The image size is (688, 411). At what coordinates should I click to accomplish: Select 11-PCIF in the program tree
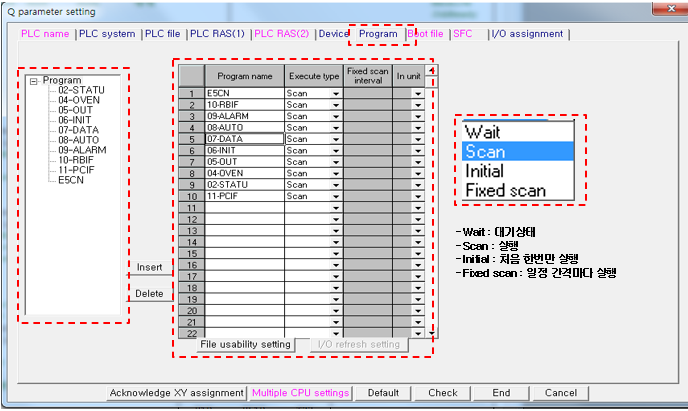(76, 170)
